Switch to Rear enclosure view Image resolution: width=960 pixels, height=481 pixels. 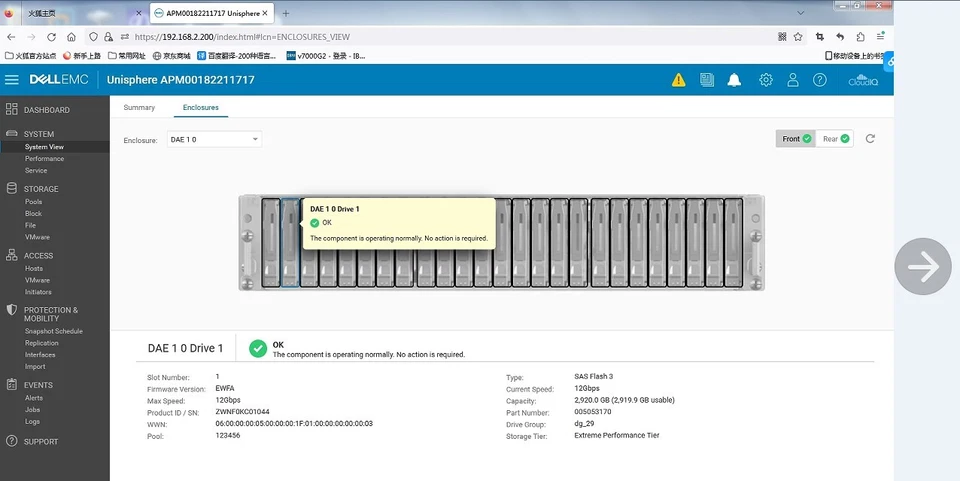pyautogui.click(x=835, y=139)
